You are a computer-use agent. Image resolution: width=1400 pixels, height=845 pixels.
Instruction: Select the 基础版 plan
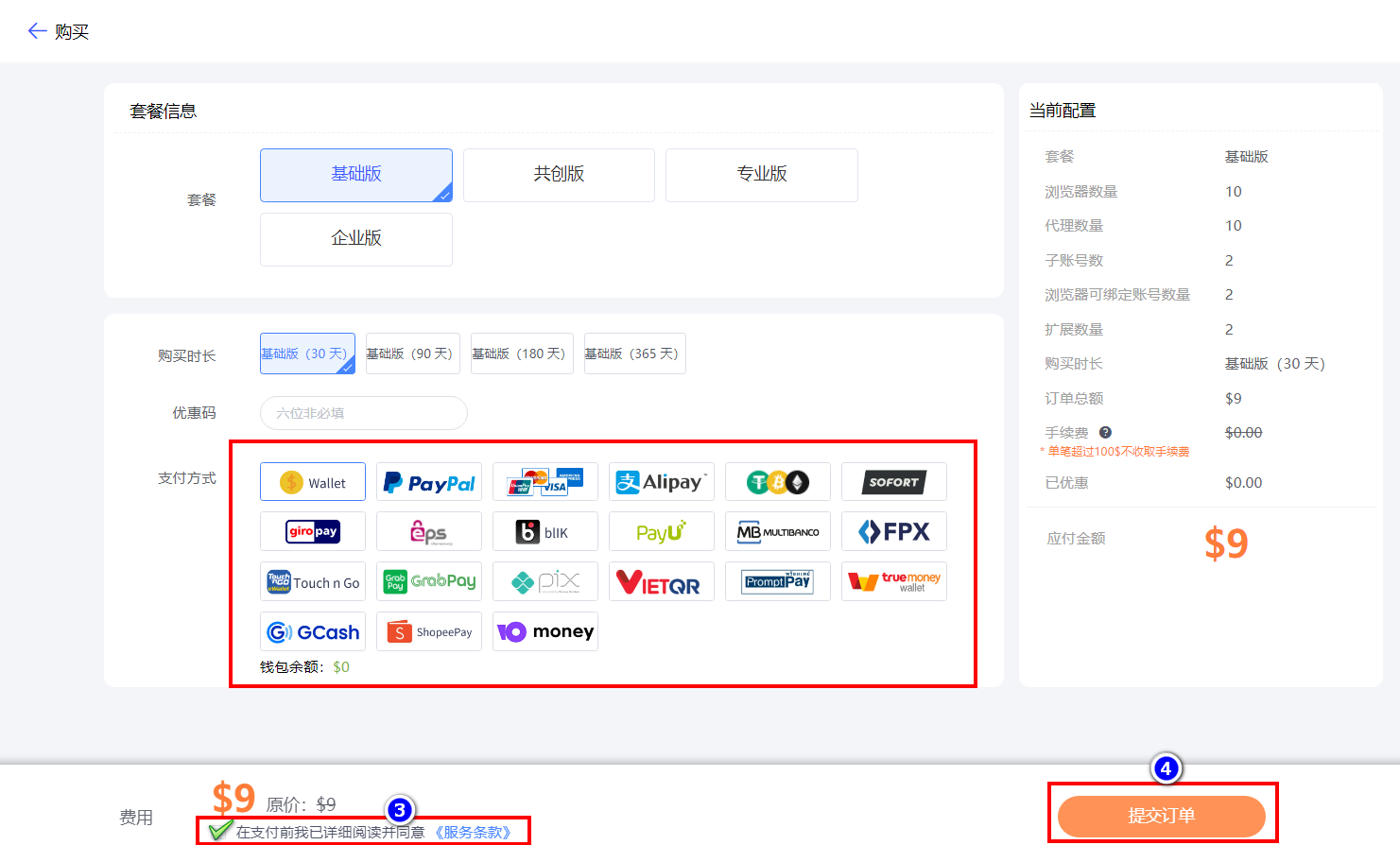pos(356,175)
